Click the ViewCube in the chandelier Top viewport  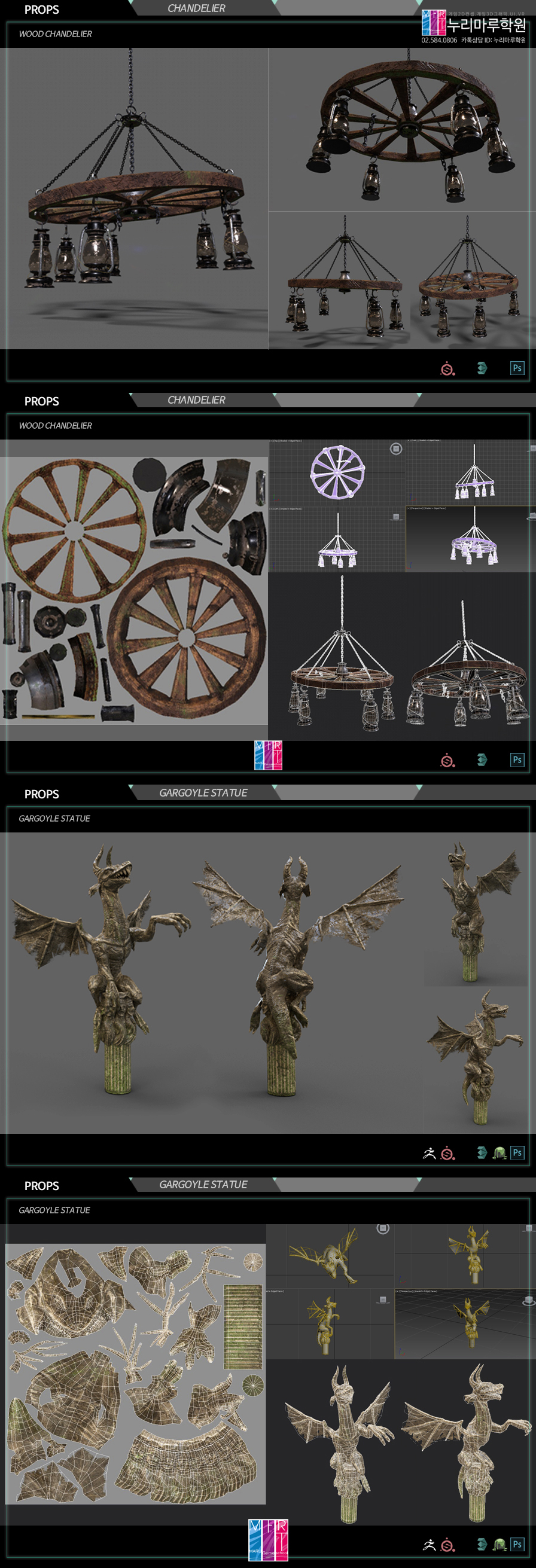(396, 449)
